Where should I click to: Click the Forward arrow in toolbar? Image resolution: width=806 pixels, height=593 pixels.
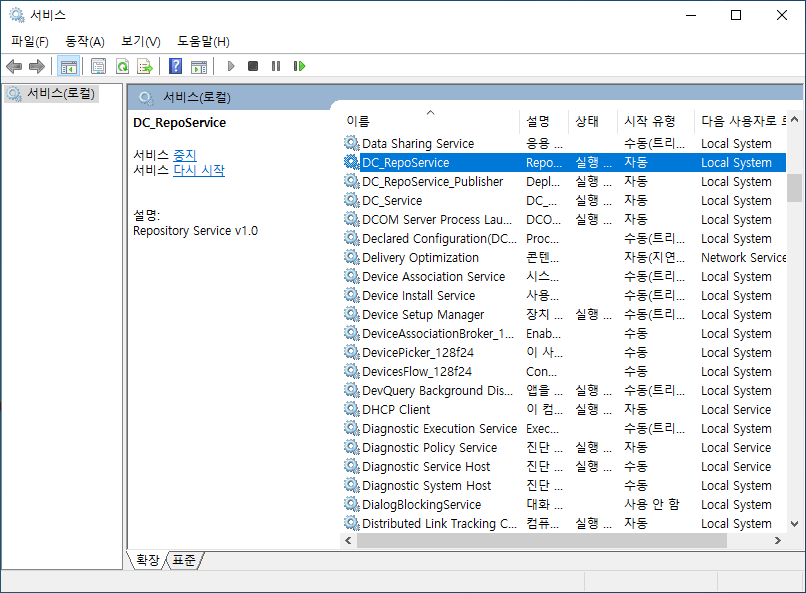click(x=37, y=66)
